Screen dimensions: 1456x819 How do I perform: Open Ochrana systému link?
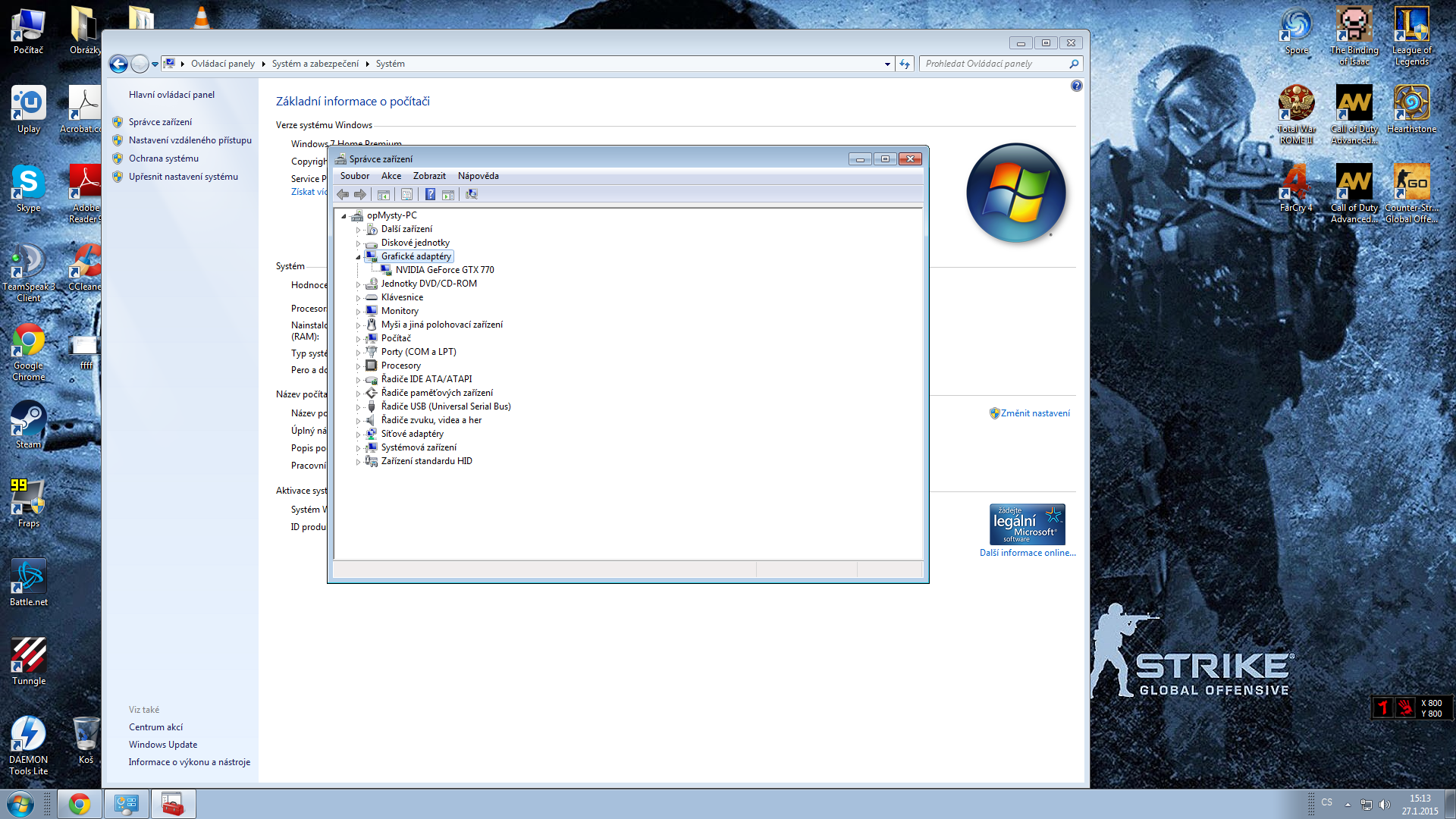tap(164, 158)
